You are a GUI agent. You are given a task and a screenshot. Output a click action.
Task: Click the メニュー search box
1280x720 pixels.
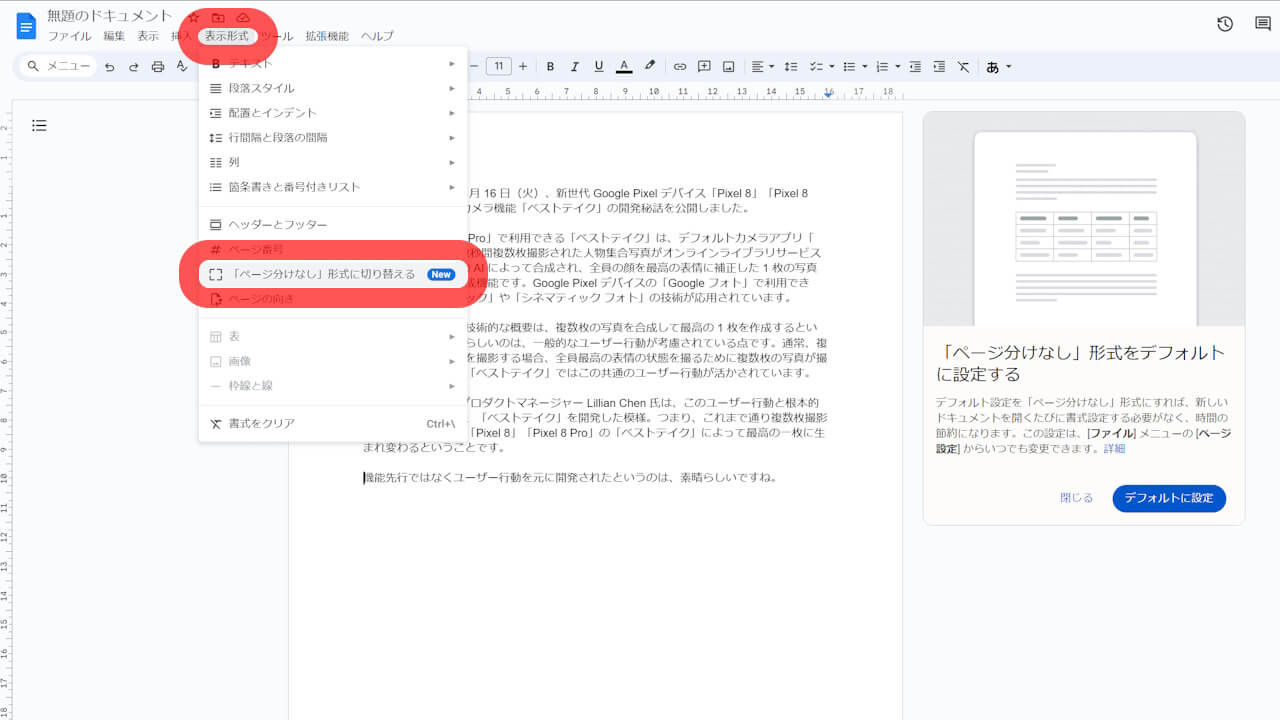point(58,67)
